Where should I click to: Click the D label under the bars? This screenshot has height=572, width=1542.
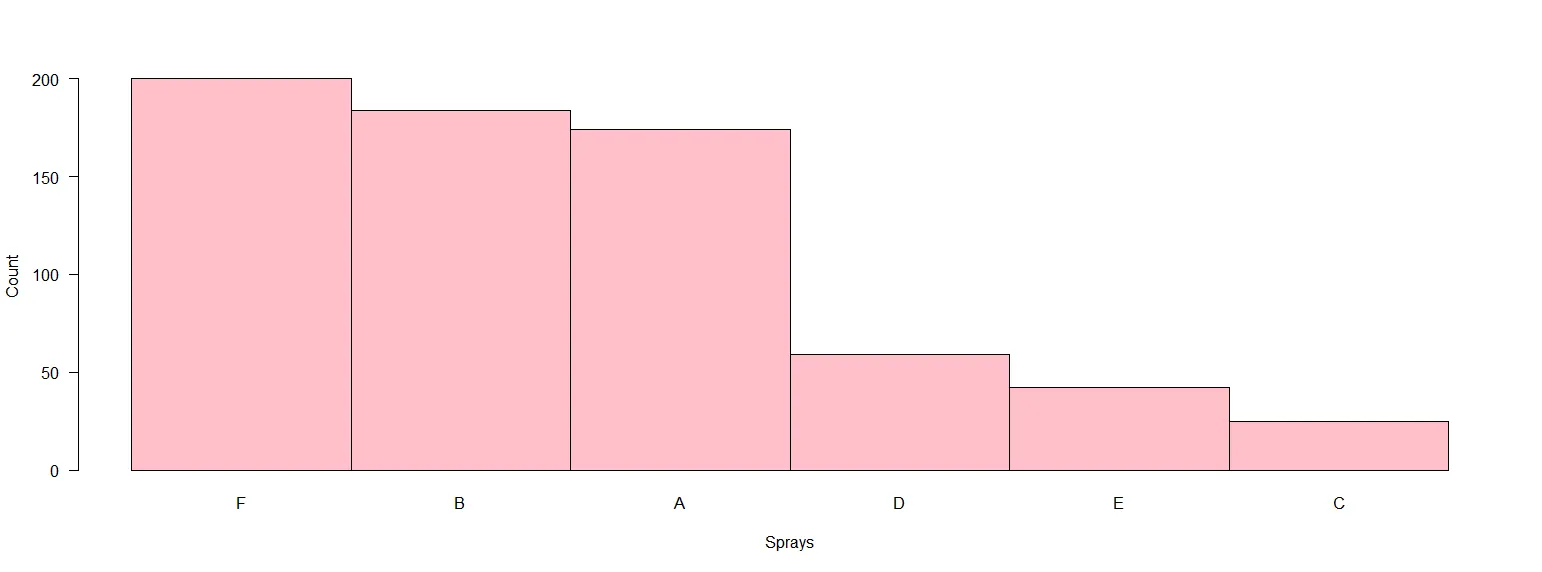[898, 504]
